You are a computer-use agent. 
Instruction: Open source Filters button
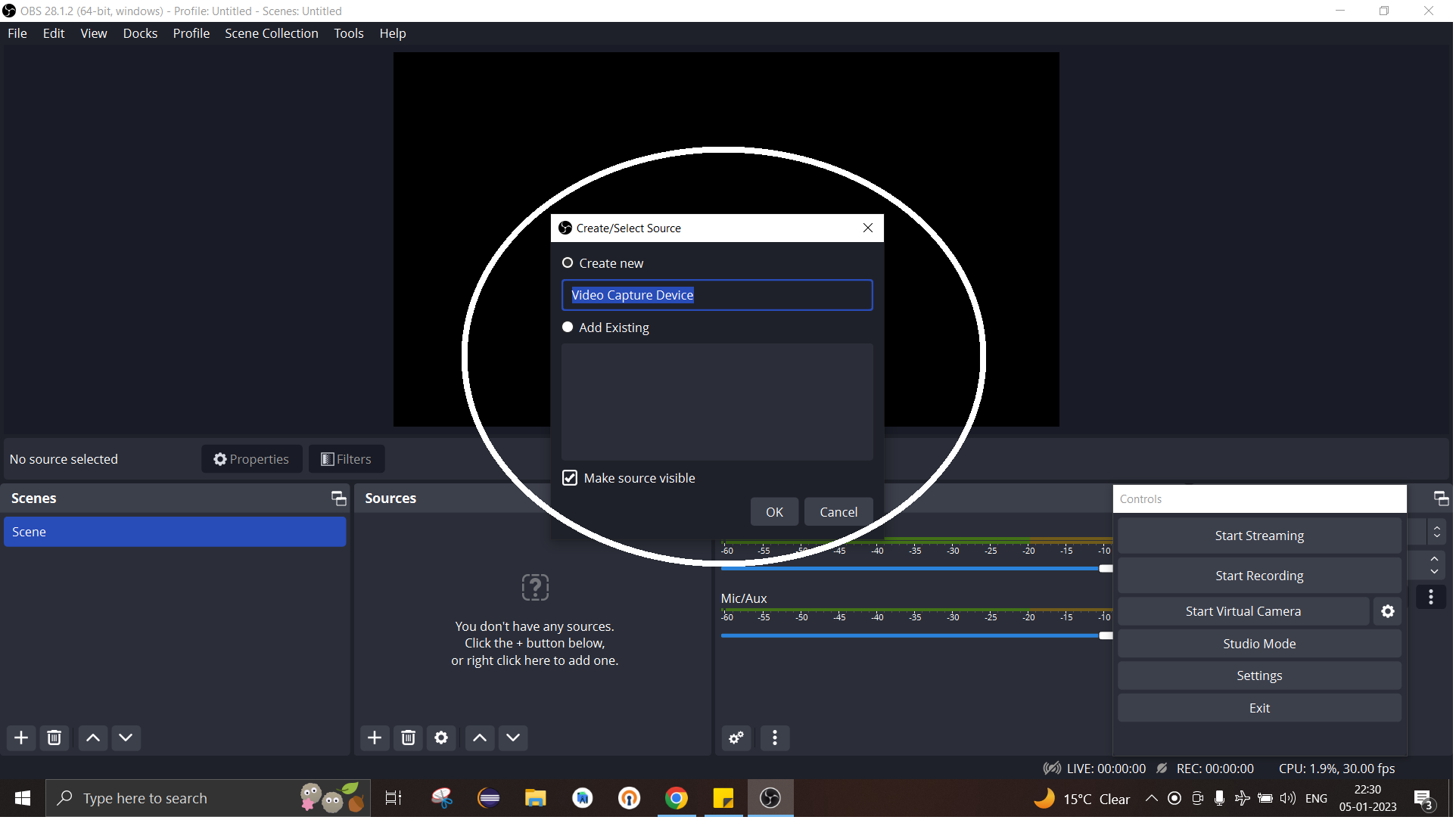(x=347, y=460)
